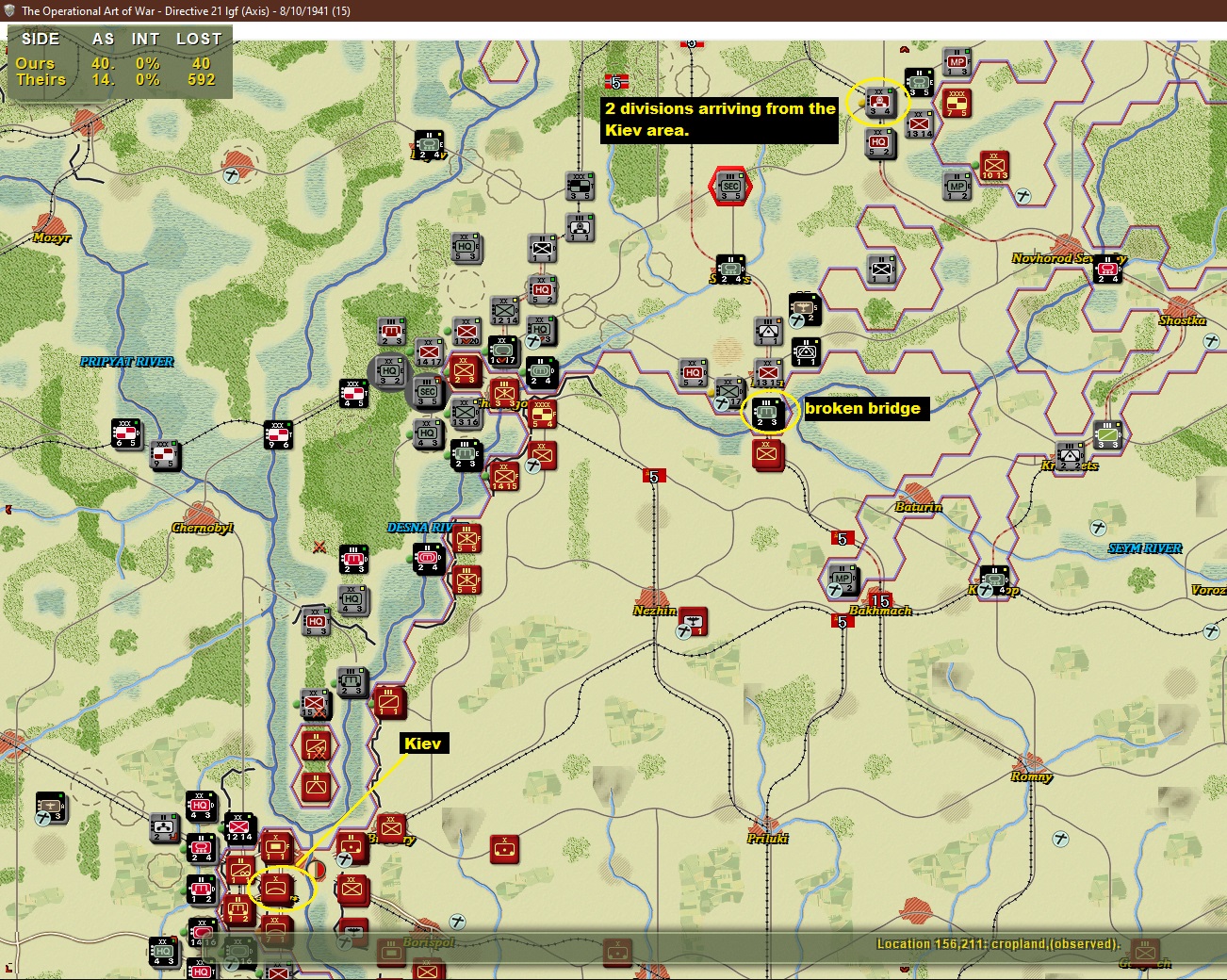Viewport: 1227px width, 980px height.
Task: Click the airfield icon by Shostka
Action: point(1212,341)
